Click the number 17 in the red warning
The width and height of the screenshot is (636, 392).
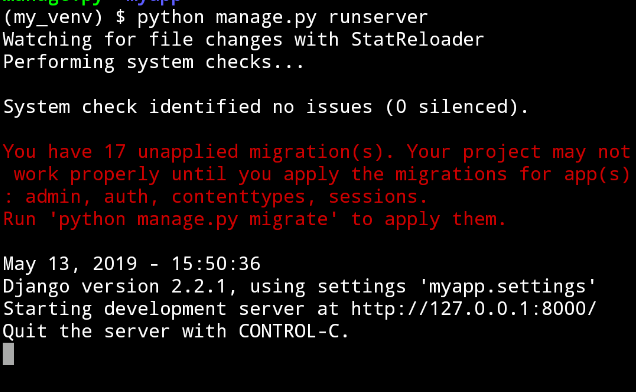click(115, 152)
